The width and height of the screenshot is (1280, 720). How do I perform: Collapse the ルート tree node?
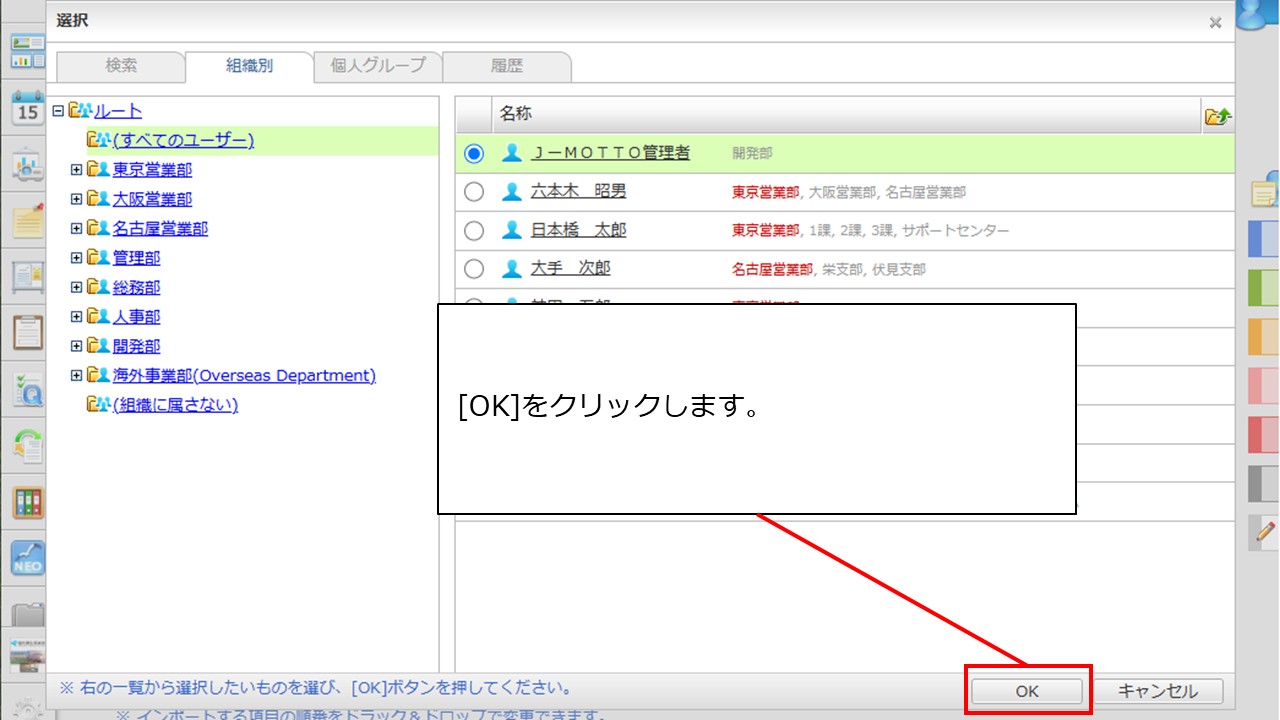(x=58, y=111)
